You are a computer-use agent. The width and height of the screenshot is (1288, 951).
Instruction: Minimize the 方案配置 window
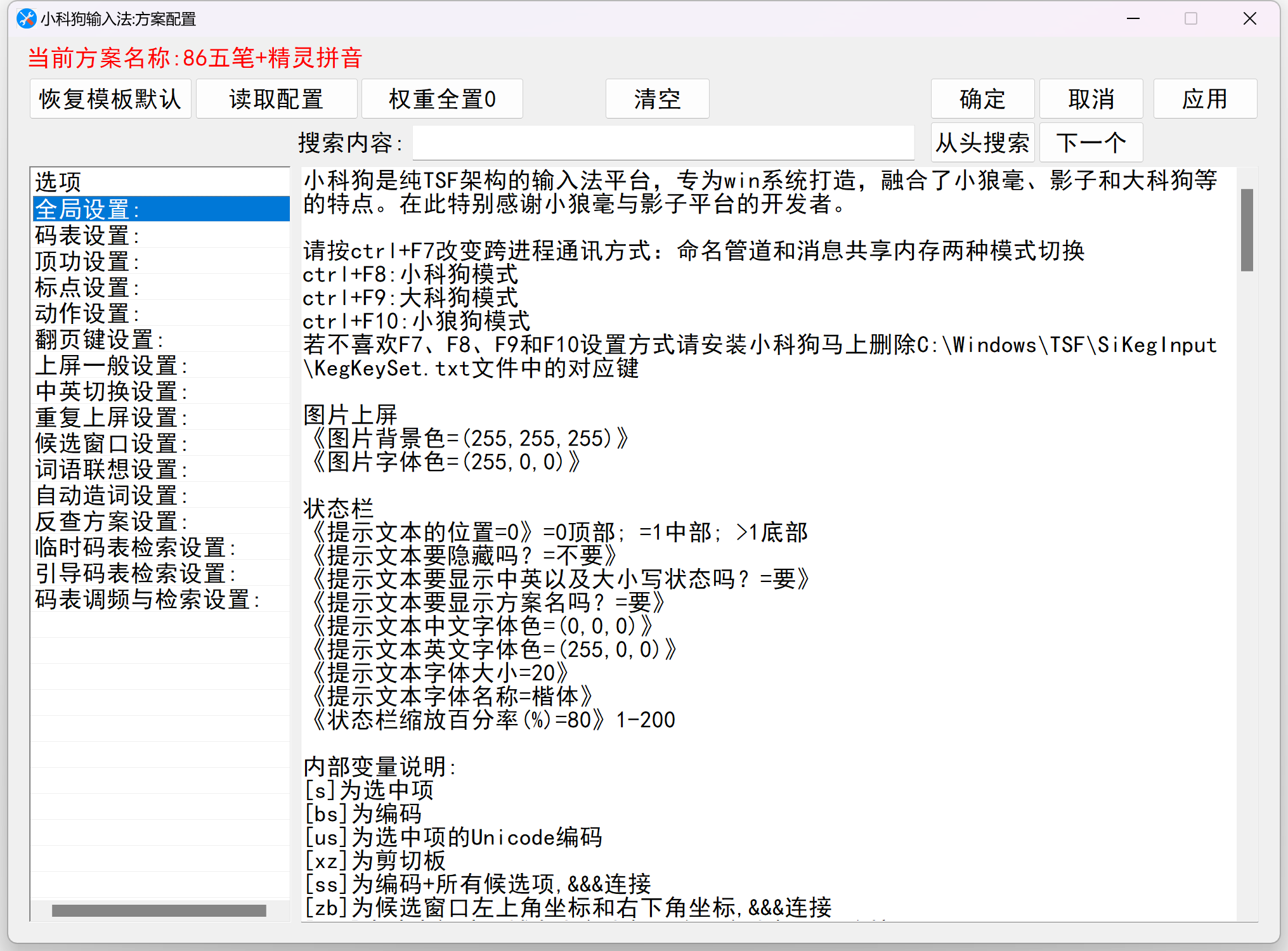[1133, 19]
